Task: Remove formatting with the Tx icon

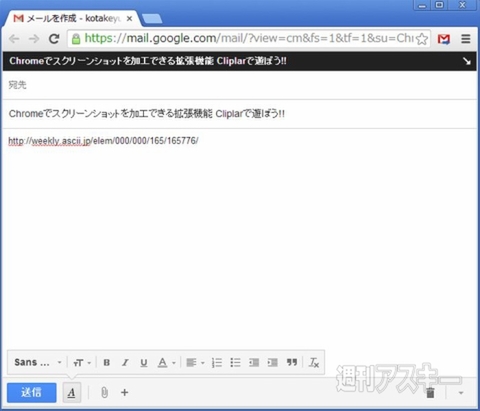Action: point(314,362)
